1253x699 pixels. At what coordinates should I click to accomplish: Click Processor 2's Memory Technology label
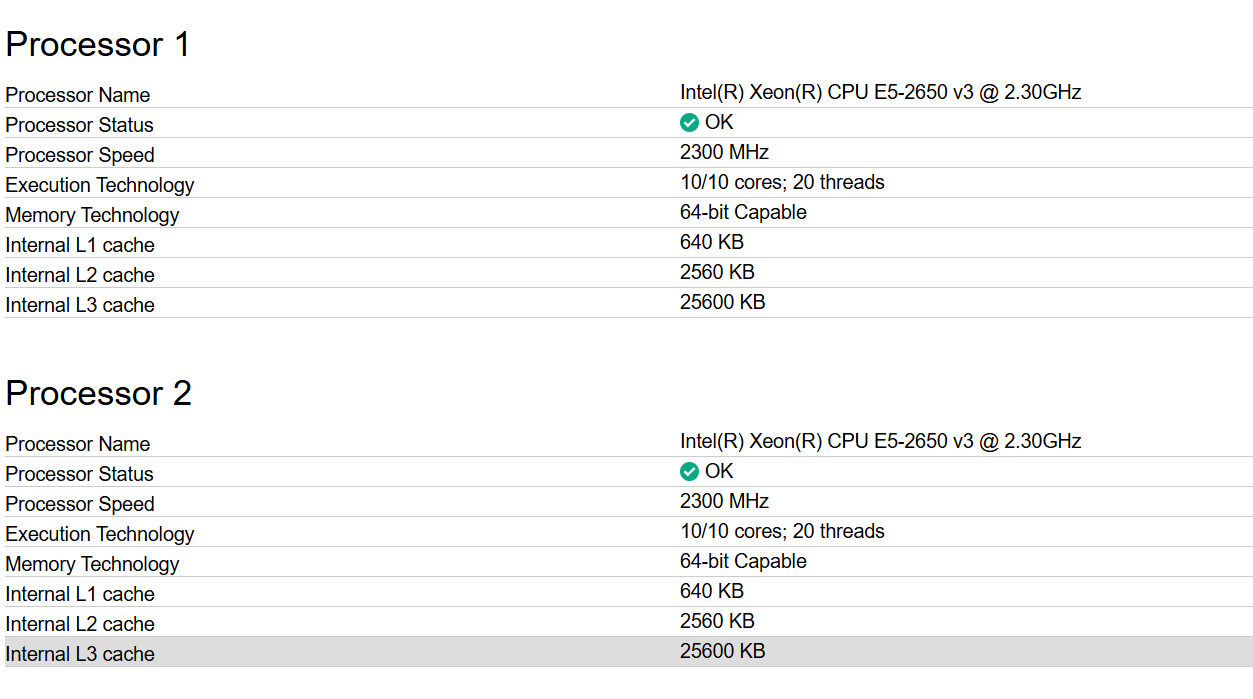(92, 564)
